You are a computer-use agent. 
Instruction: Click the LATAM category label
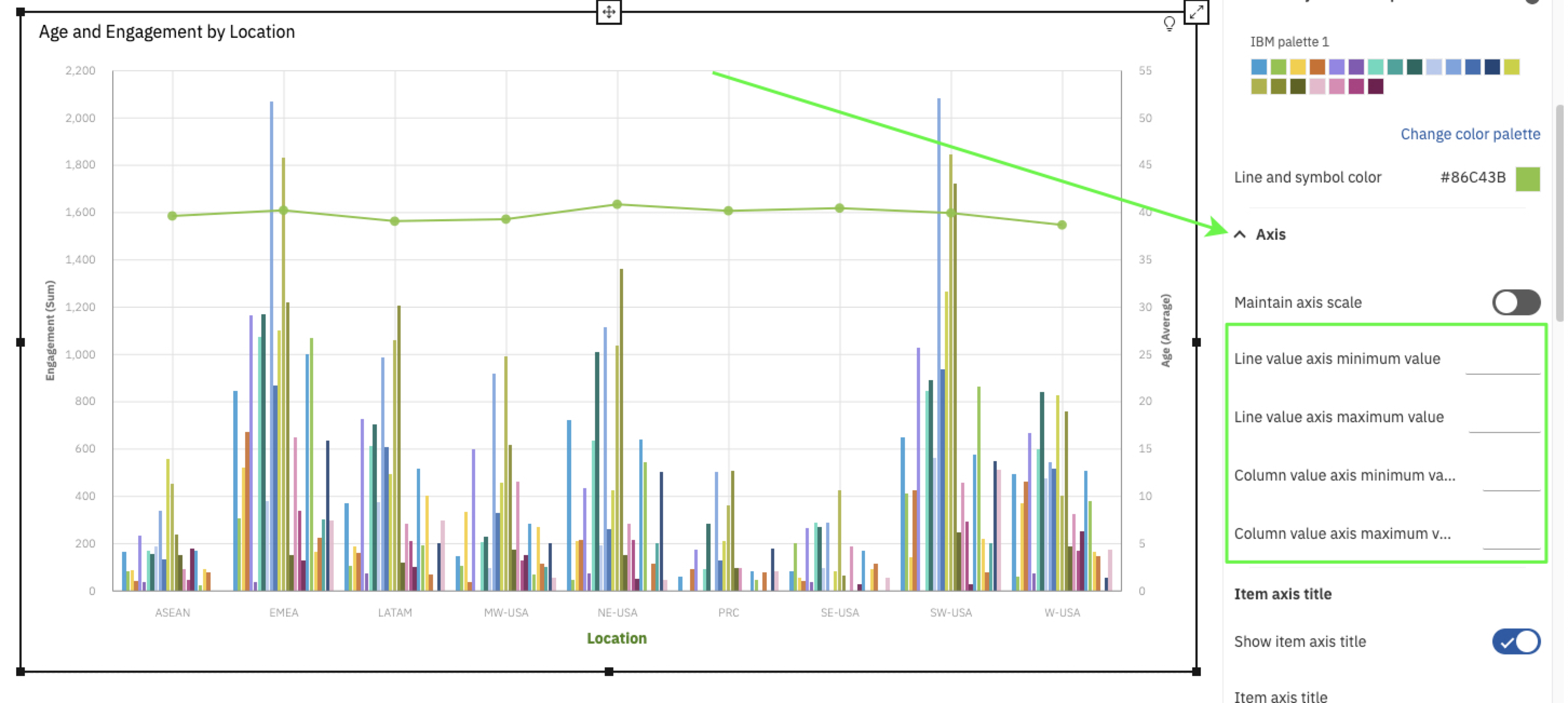coord(395,612)
